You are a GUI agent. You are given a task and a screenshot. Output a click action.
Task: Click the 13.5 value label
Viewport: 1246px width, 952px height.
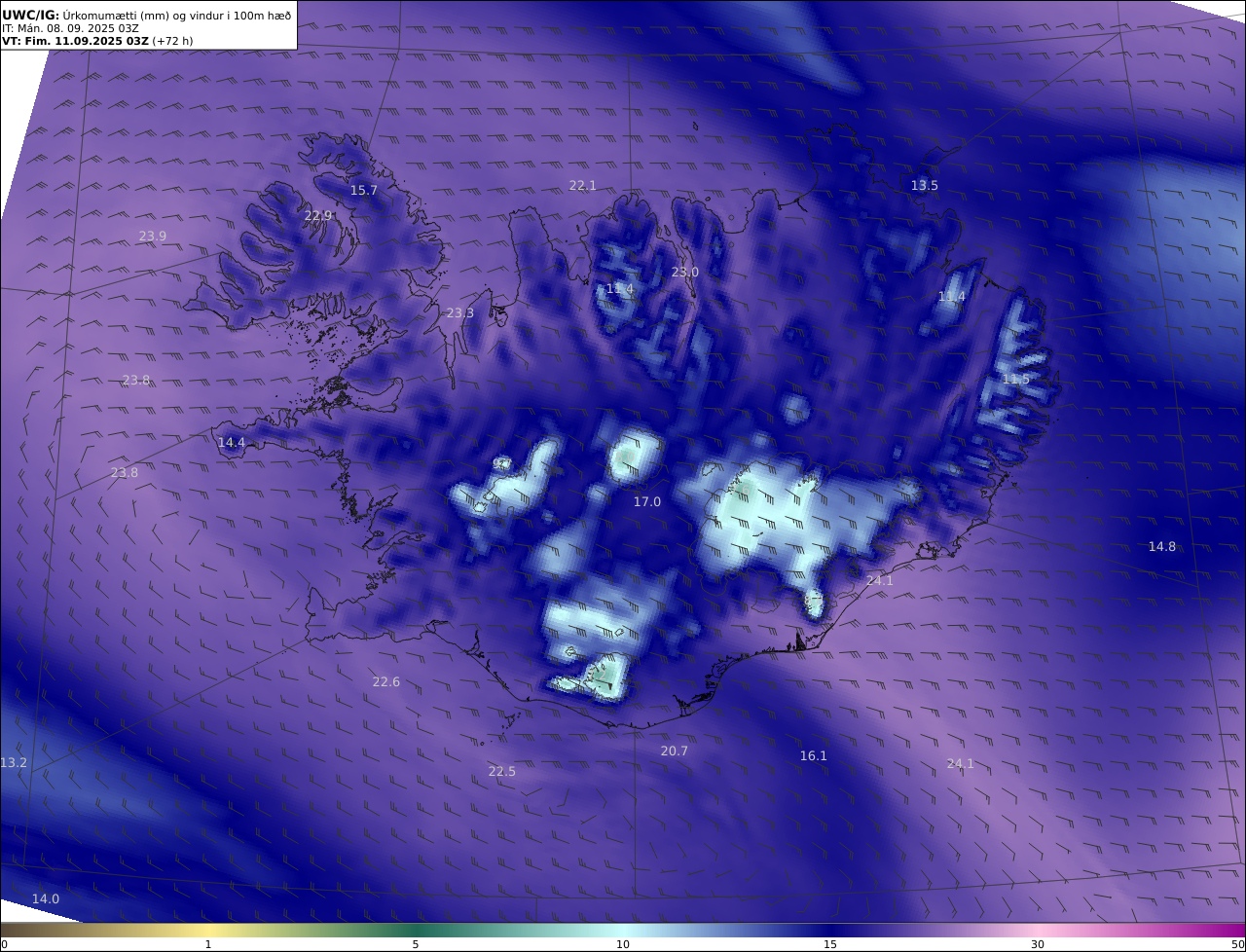point(925,186)
